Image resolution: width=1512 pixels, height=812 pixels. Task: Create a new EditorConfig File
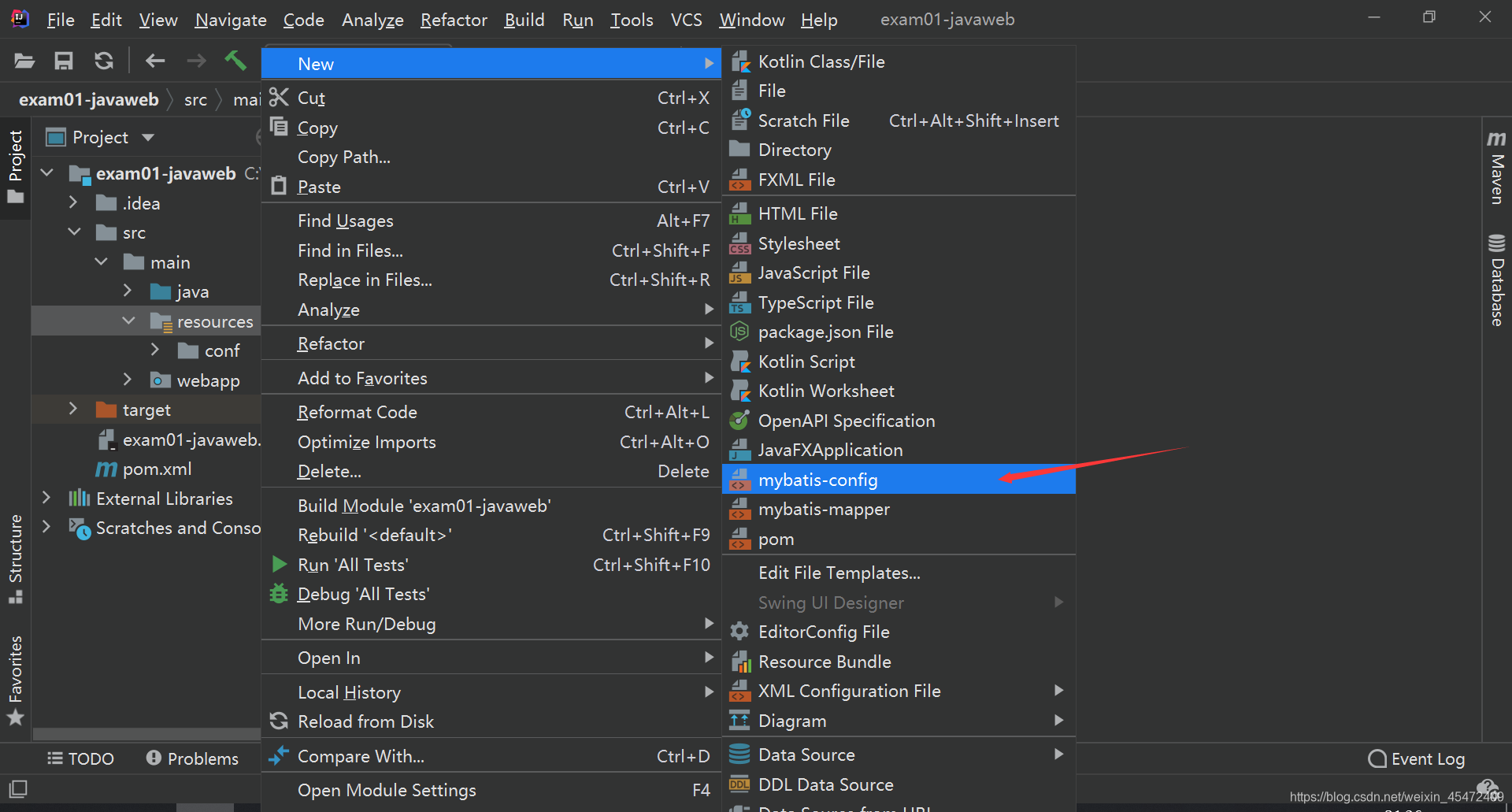pos(899,632)
